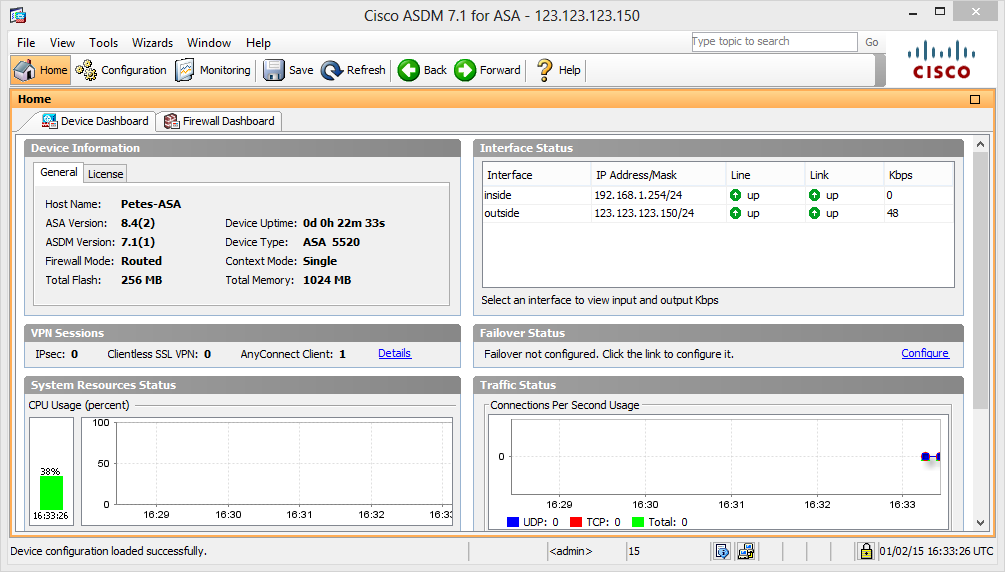Sort by the Interface column header
This screenshot has width=1005, height=572.
[536, 175]
